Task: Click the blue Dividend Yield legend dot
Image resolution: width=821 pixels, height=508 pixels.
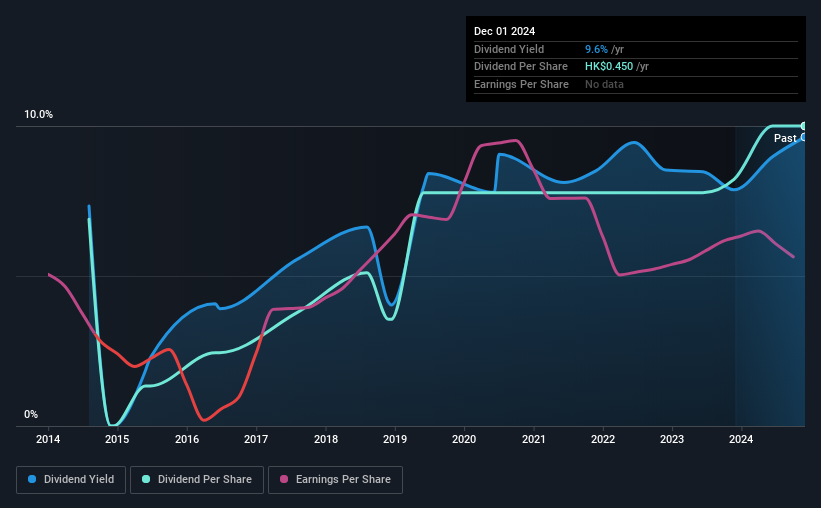Action: tap(32, 479)
